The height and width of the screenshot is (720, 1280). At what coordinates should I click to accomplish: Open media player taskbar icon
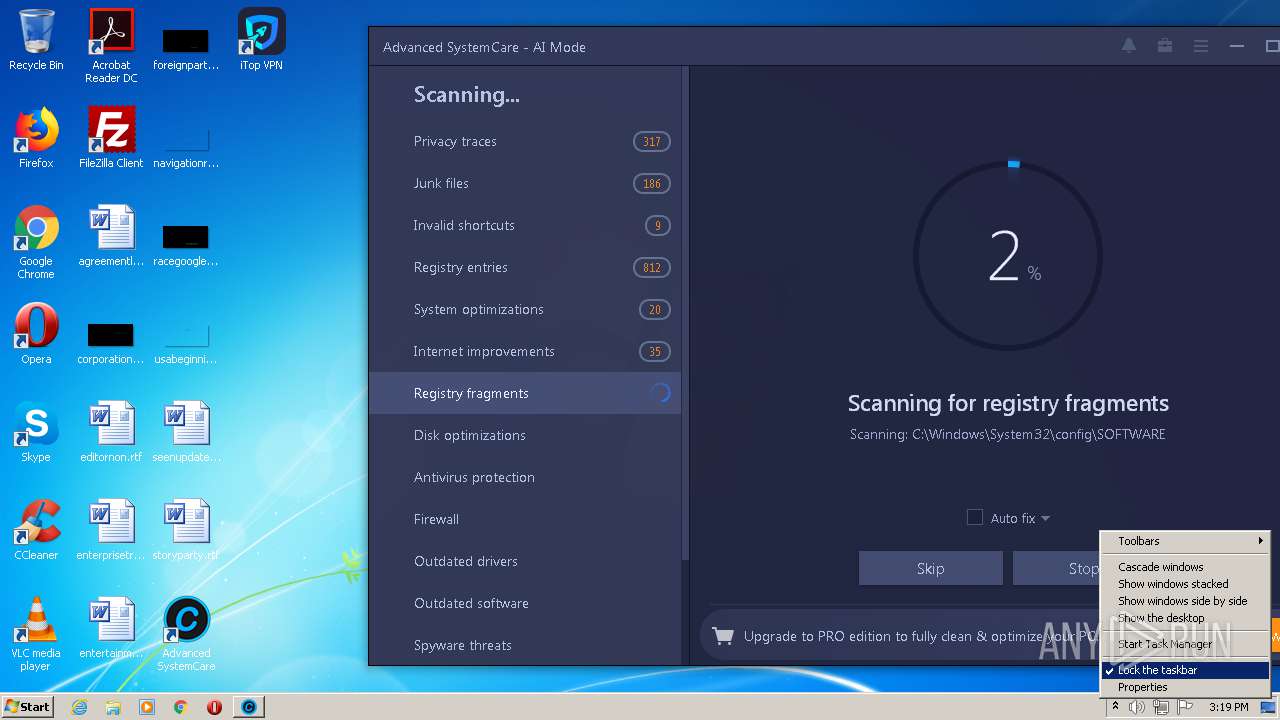(x=147, y=707)
